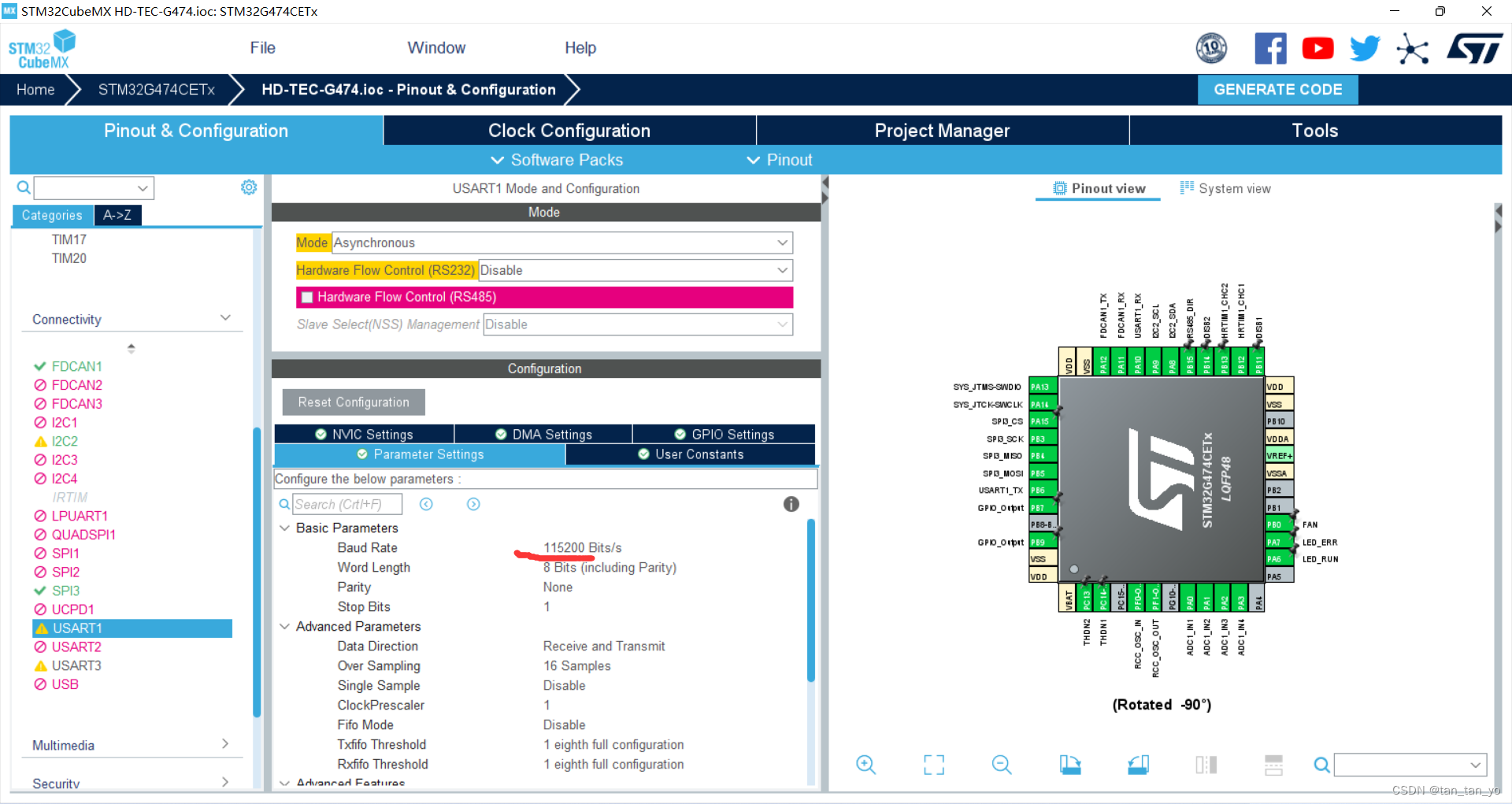1512x804 pixels.
Task: Click the ST logo icon
Action: click(1475, 49)
